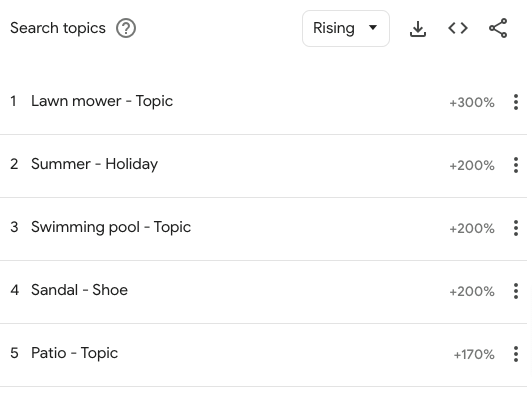
Task: Download the Search topics CSV
Action: [418, 29]
